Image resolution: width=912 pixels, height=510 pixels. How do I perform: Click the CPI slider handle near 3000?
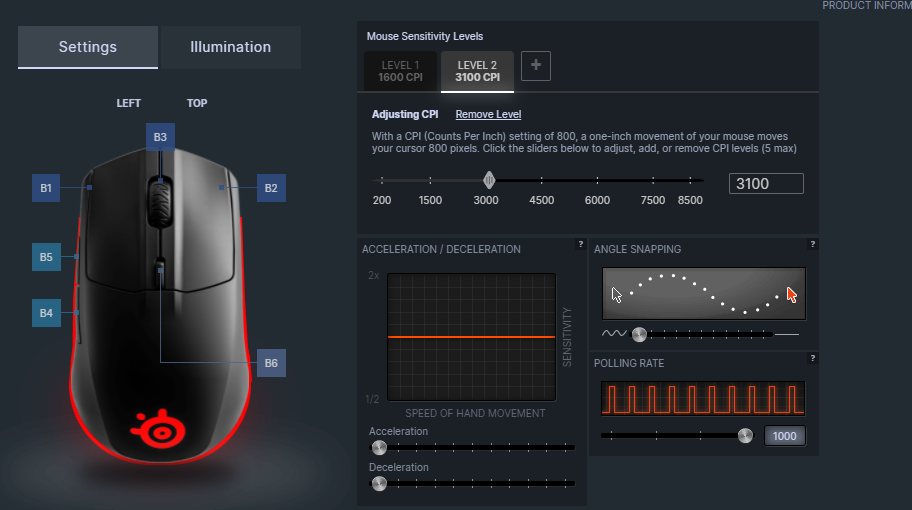click(489, 180)
